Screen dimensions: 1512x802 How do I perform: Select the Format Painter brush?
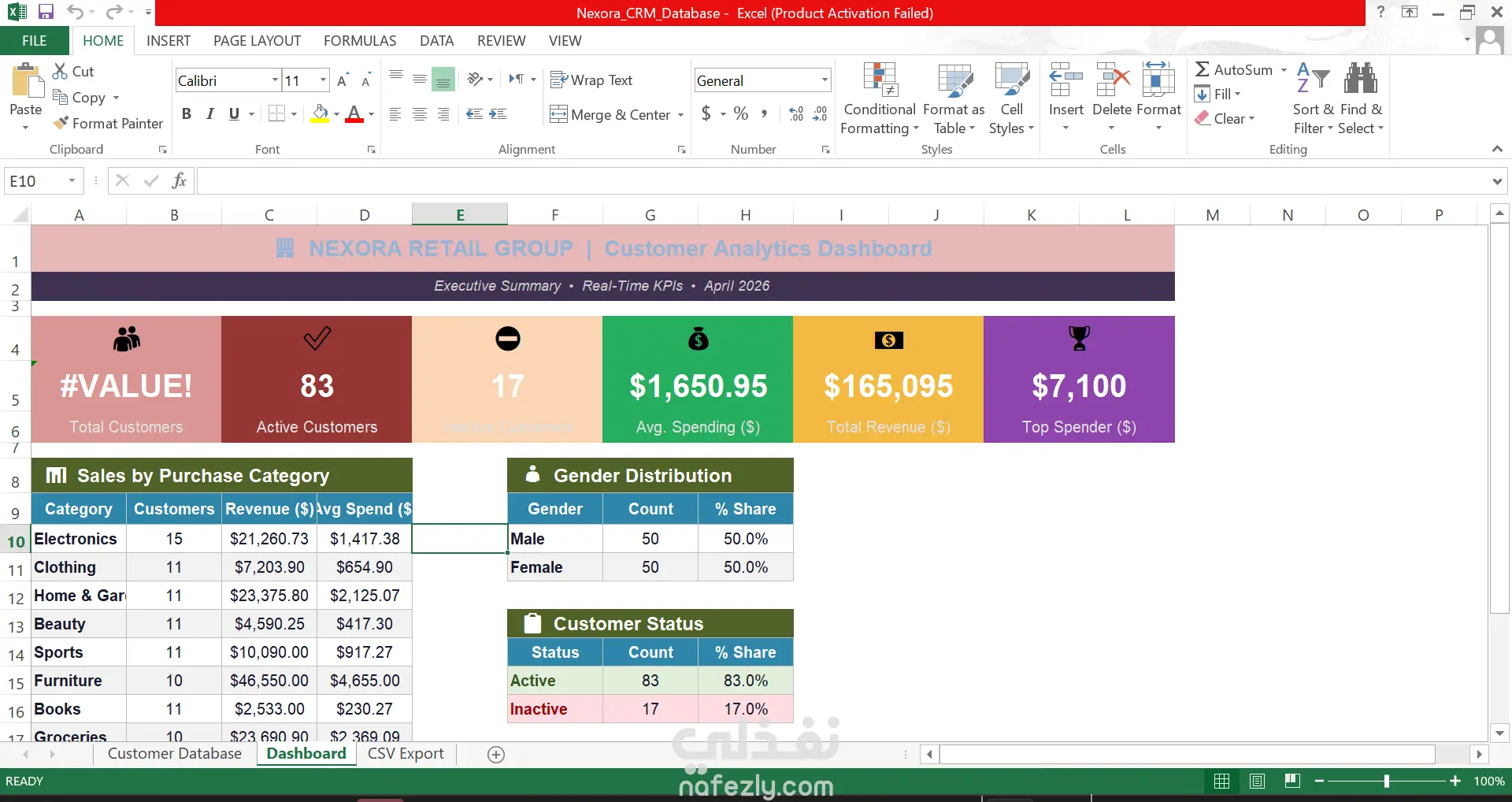pyautogui.click(x=61, y=123)
